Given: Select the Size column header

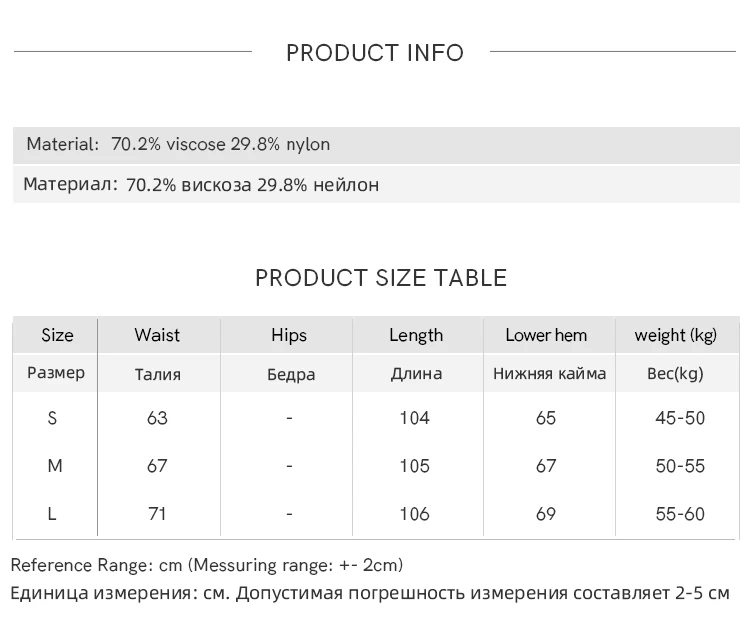Looking at the screenshot, I should (x=57, y=335).
